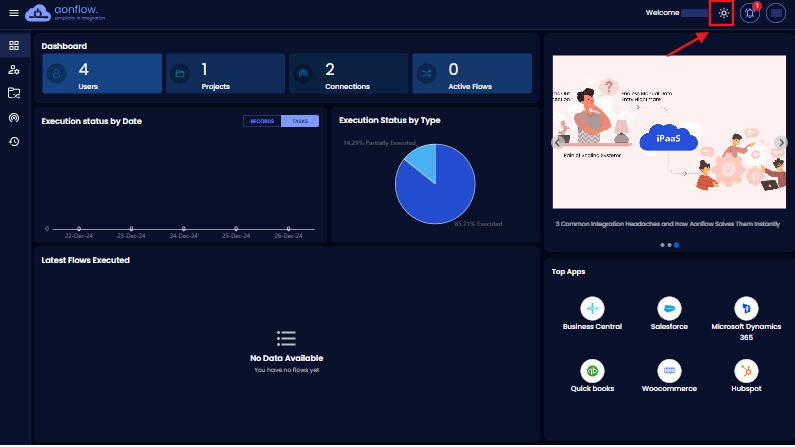Click the Hubspot app icon
The height and width of the screenshot is (447, 795).
click(x=745, y=371)
